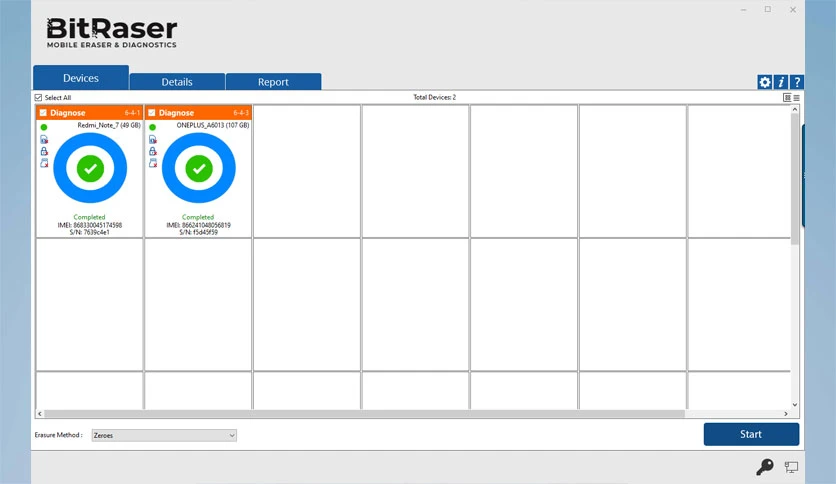Click the vertical scrollbar thumb
This screenshot has width=836, height=484.
794,179
